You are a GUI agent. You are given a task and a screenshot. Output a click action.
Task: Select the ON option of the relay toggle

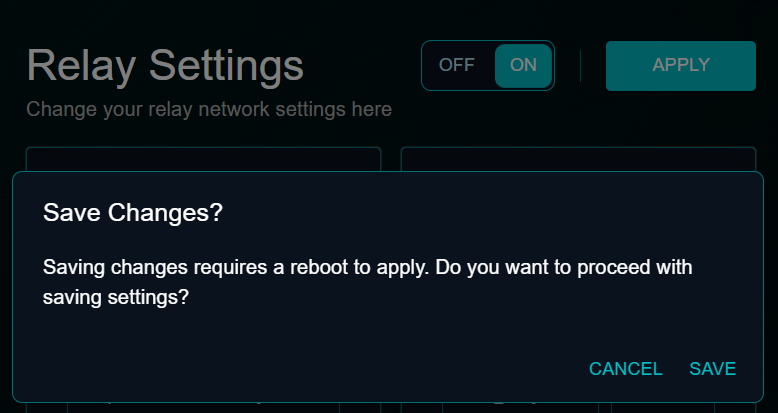(523, 65)
